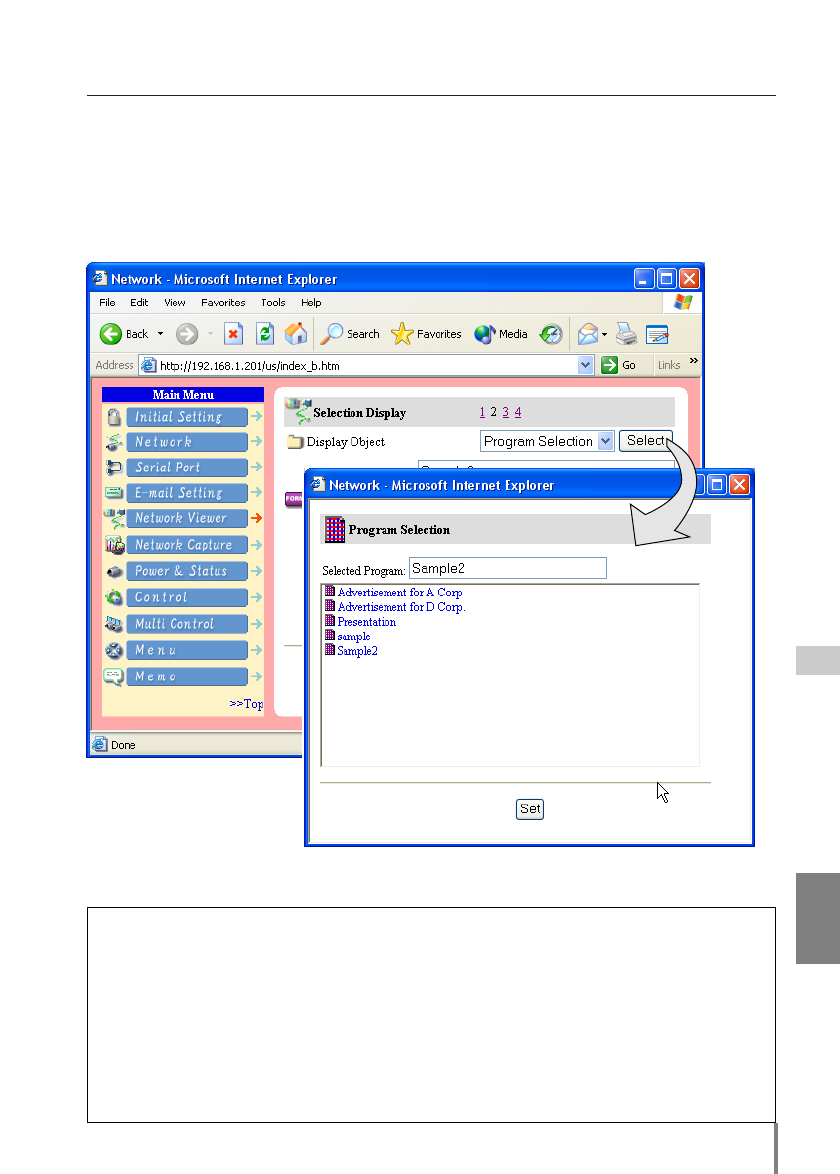Click the >>Top link in Main Menu

coord(246,704)
